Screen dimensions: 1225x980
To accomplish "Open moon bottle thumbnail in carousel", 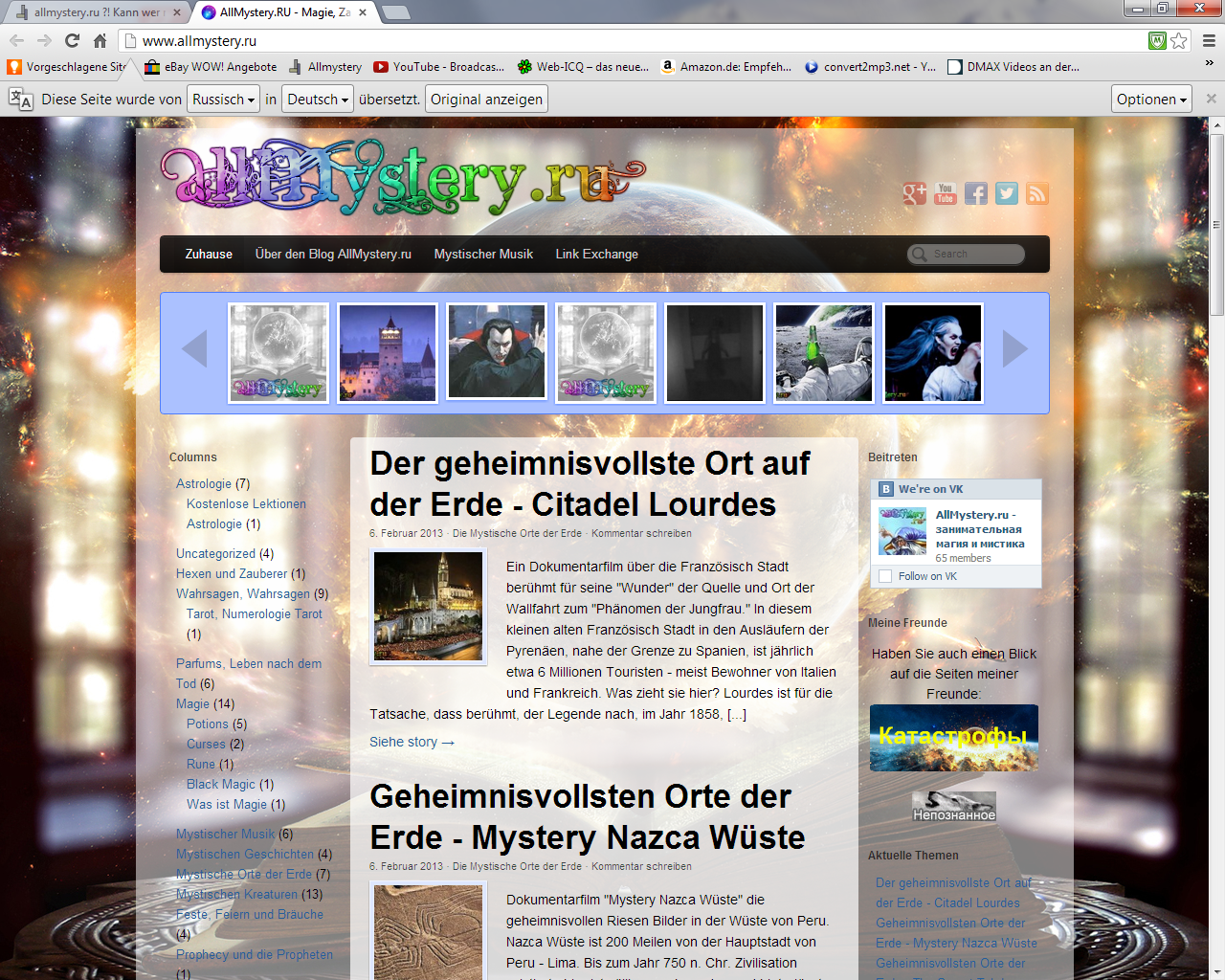I will [x=824, y=353].
